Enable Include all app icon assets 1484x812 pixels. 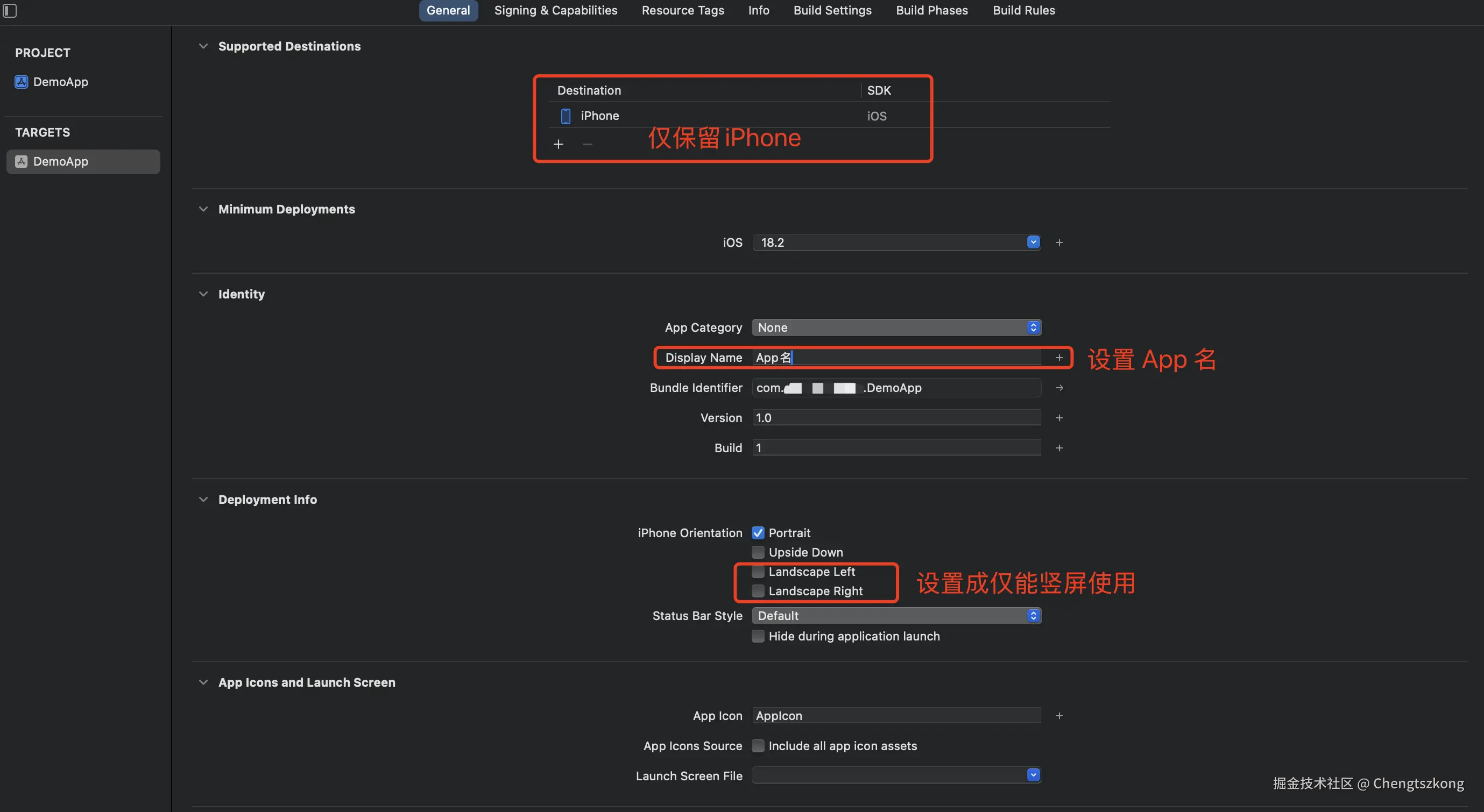(x=758, y=746)
